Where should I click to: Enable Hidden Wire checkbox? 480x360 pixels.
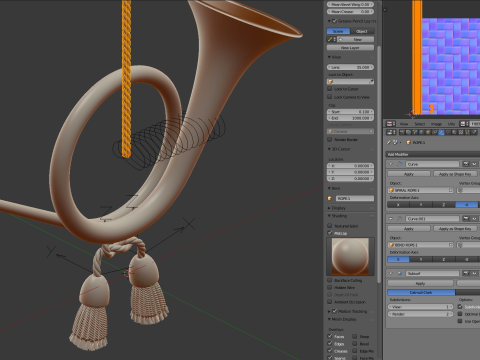coord(330,287)
